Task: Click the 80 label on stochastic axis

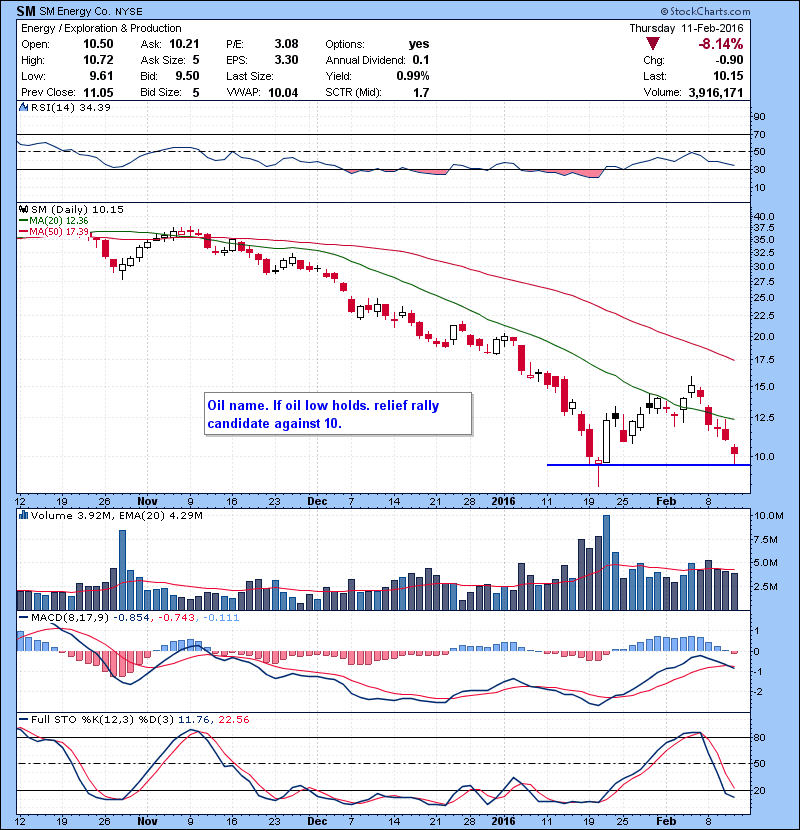Action: click(760, 737)
